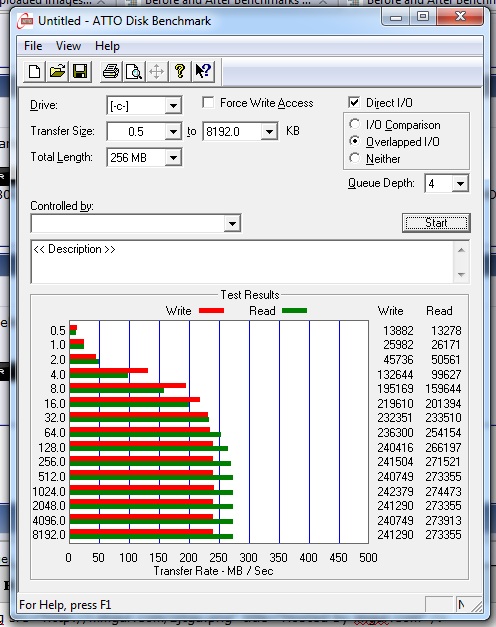Click the New document toolbar icon
Image resolution: width=496 pixels, height=627 pixels.
tap(34, 72)
